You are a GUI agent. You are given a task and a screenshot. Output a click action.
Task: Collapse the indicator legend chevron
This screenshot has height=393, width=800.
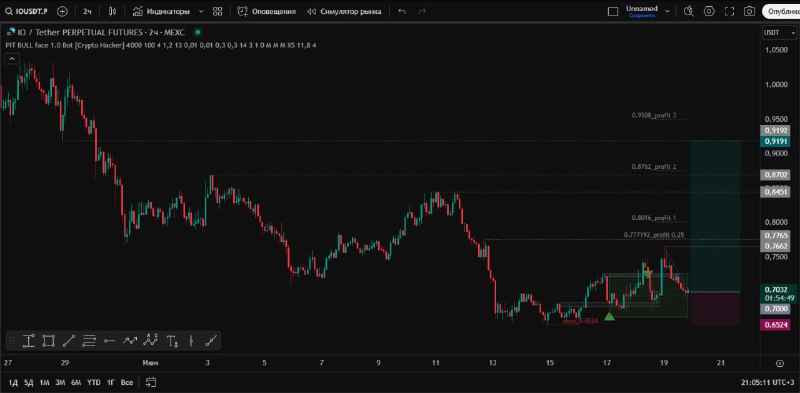pyautogui.click(x=11, y=59)
